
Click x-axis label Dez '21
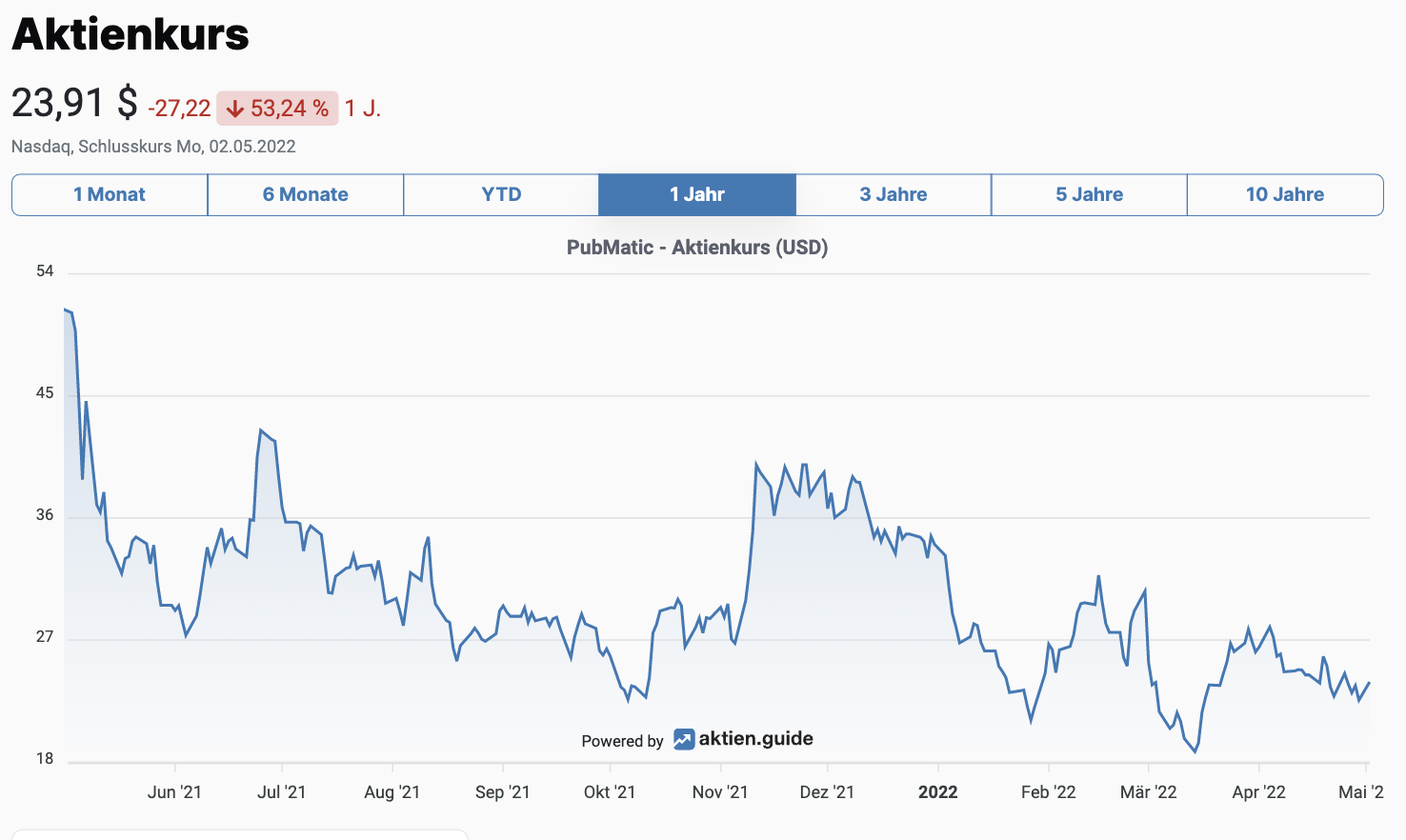coord(827,792)
